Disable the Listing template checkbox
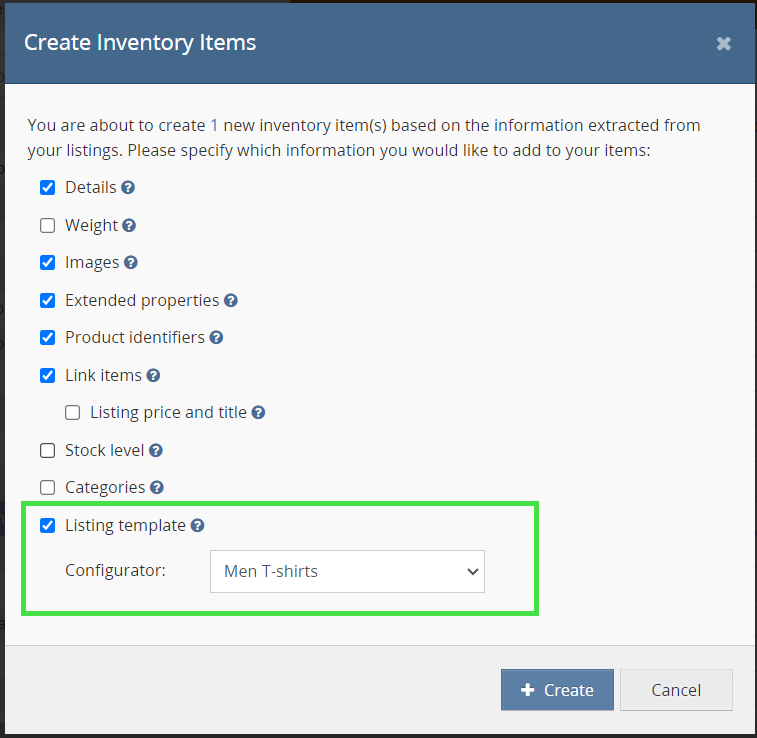757x738 pixels. click(47, 525)
